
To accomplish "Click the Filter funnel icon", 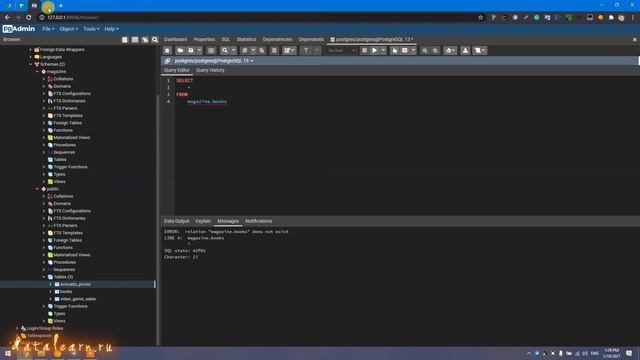I will click(x=306, y=51).
